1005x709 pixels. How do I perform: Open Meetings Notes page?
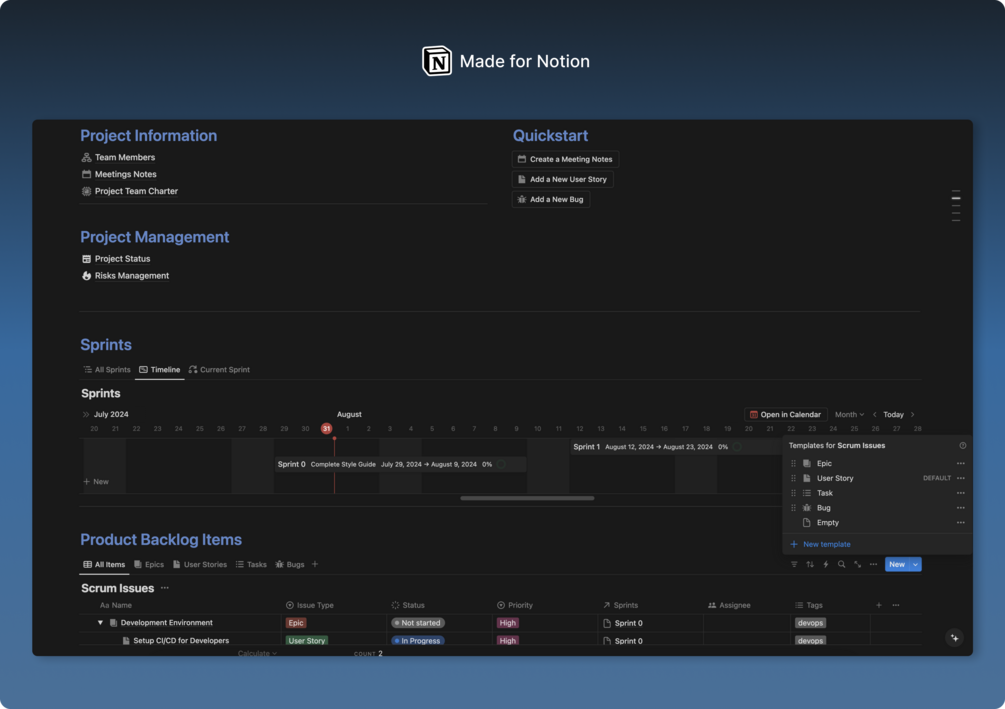tap(126, 174)
